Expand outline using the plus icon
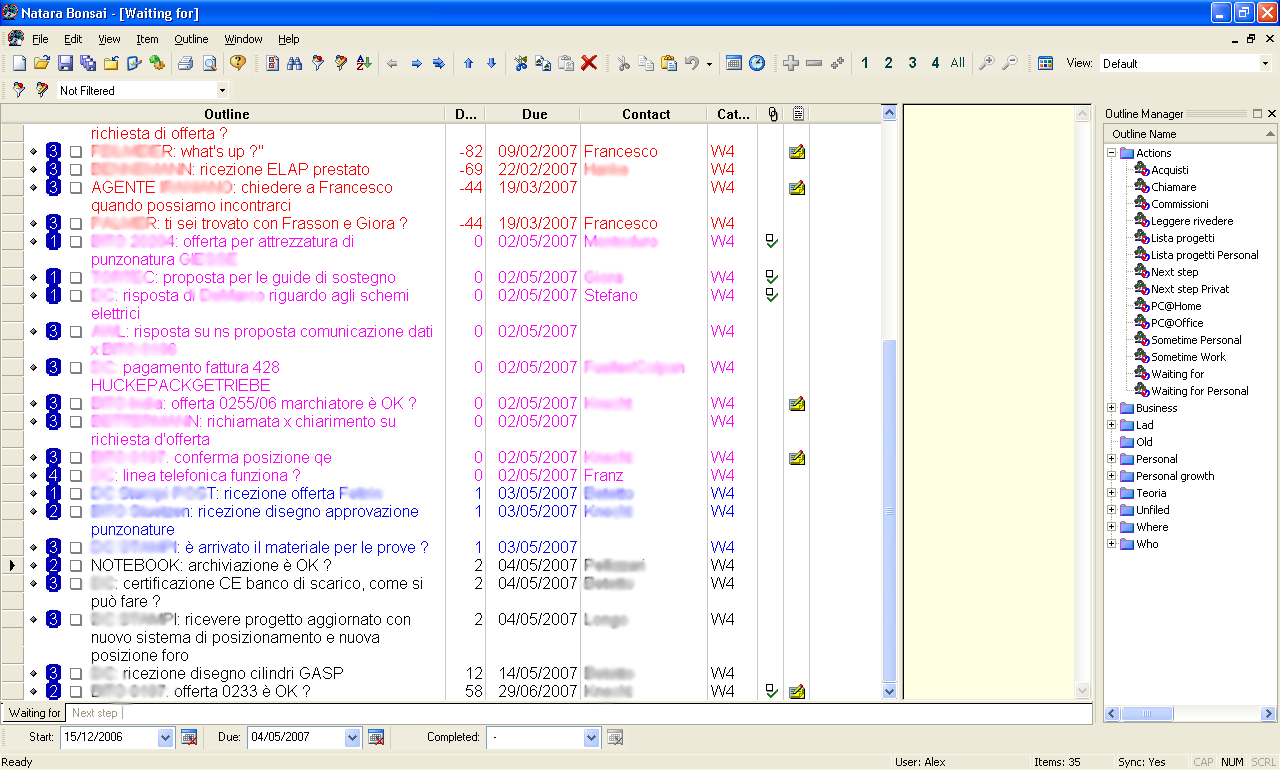Image resolution: width=1280 pixels, height=770 pixels. pos(791,63)
